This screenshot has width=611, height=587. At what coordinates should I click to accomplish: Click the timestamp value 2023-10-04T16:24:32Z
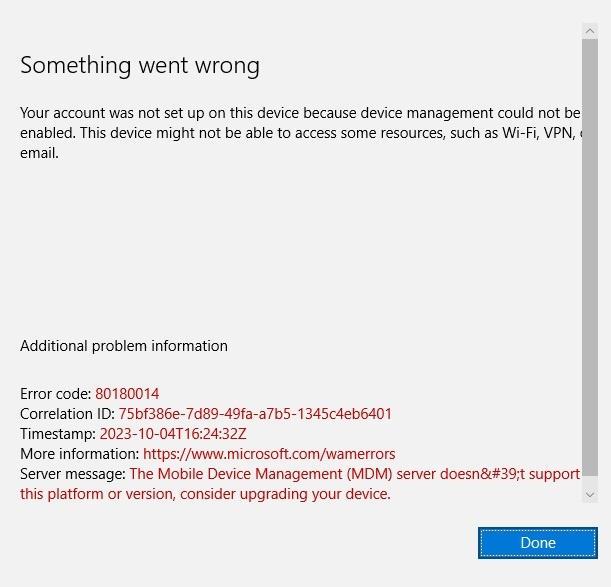click(173, 434)
